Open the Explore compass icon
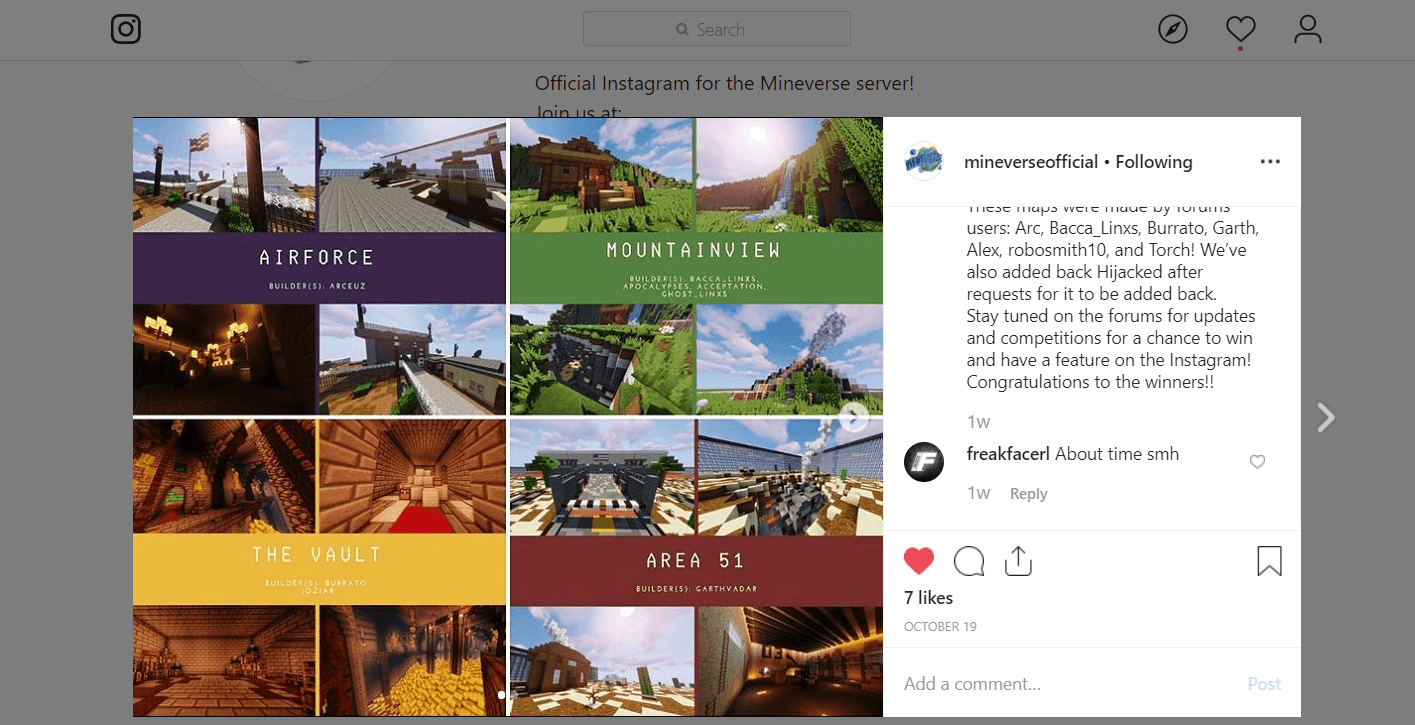1415x725 pixels. coord(1172,29)
